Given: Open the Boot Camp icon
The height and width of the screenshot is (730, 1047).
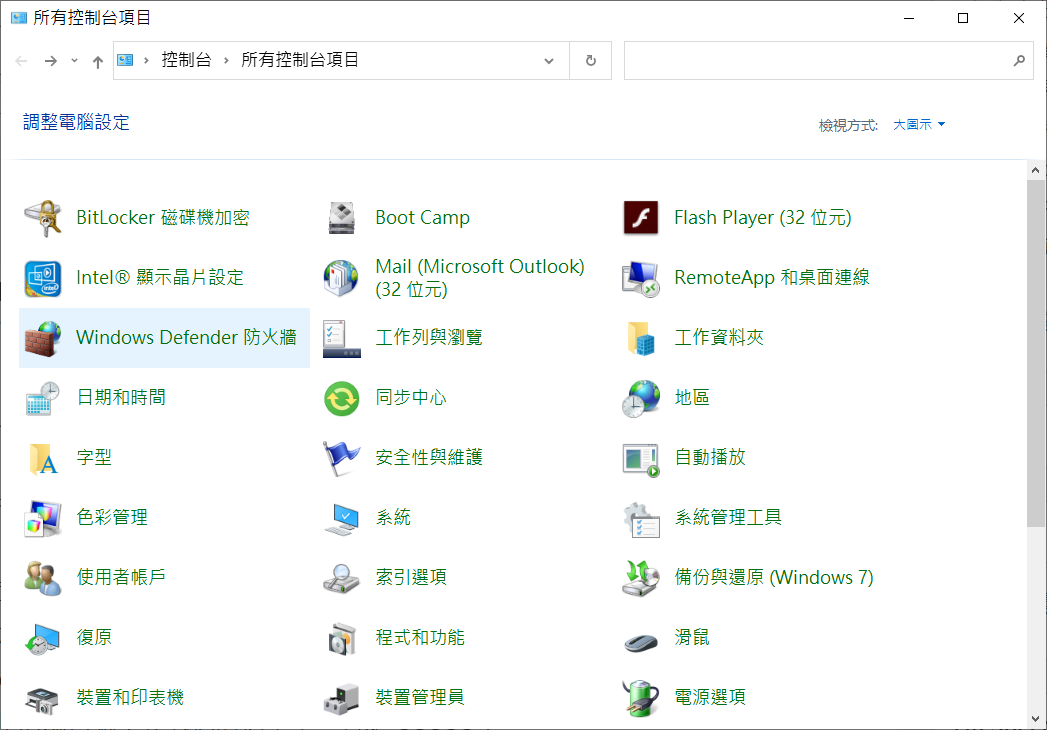Looking at the screenshot, I should pos(342,218).
